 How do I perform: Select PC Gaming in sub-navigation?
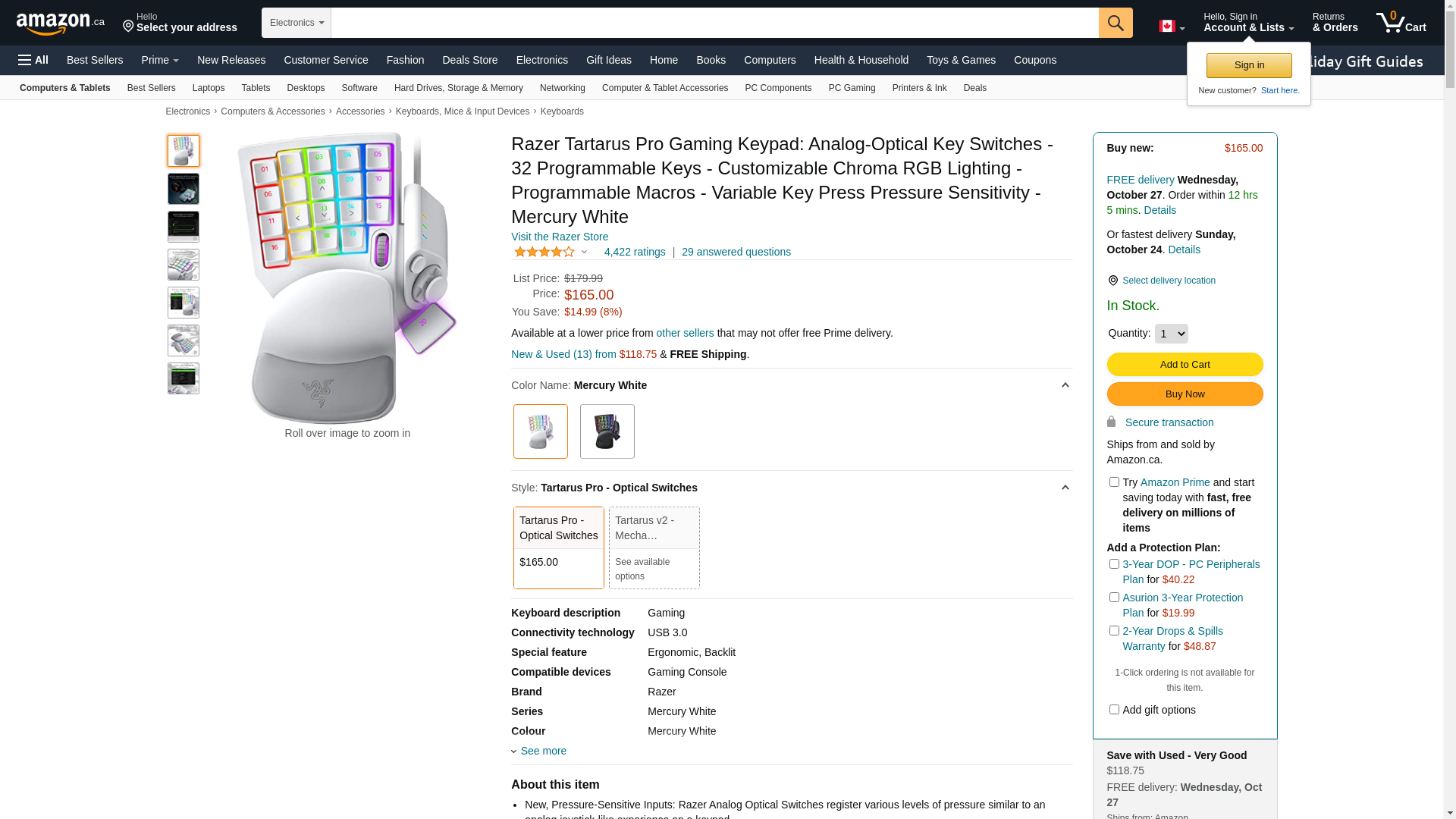852,88
